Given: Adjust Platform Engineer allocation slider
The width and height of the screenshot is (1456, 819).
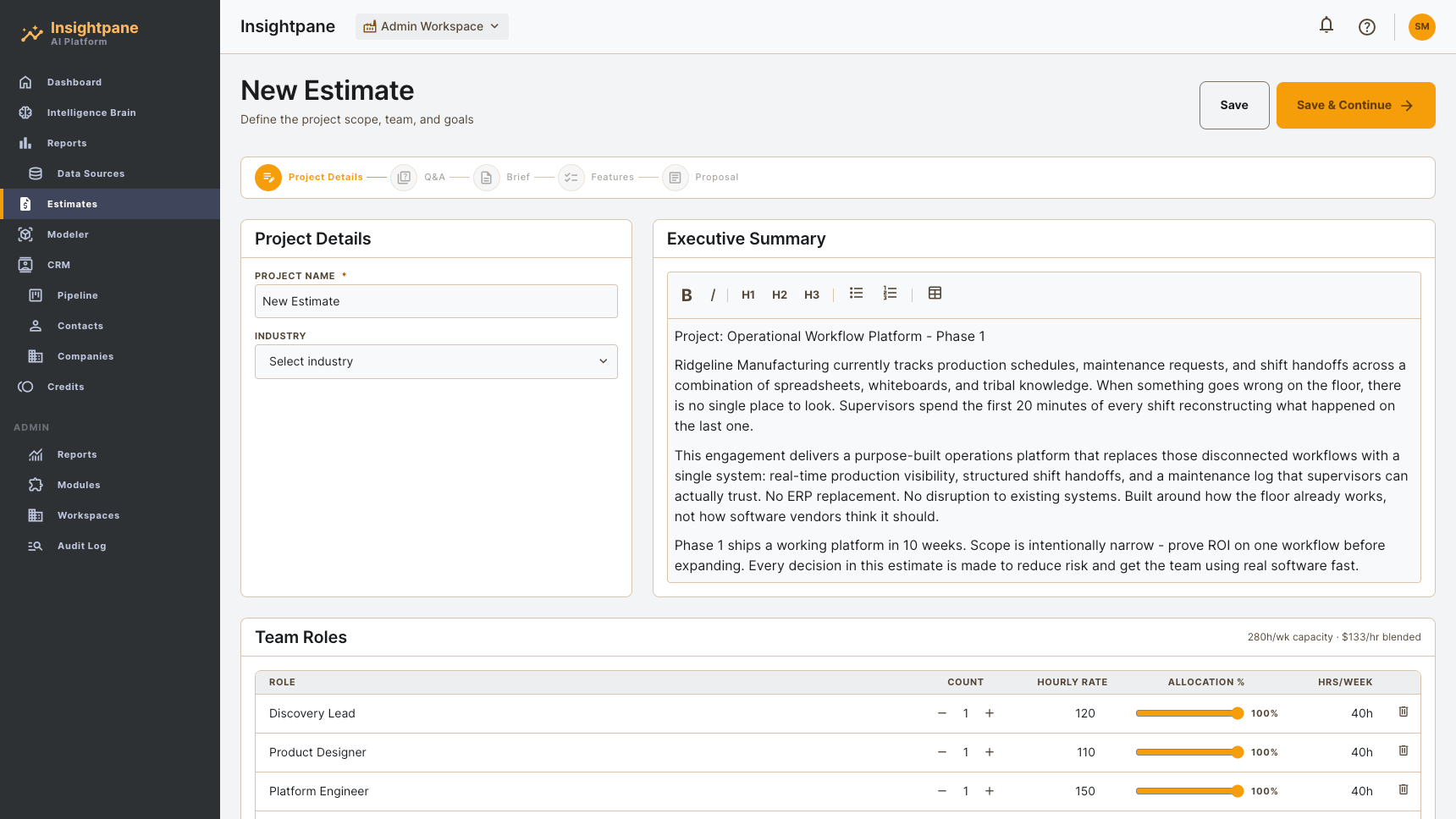Looking at the screenshot, I should (1189, 791).
